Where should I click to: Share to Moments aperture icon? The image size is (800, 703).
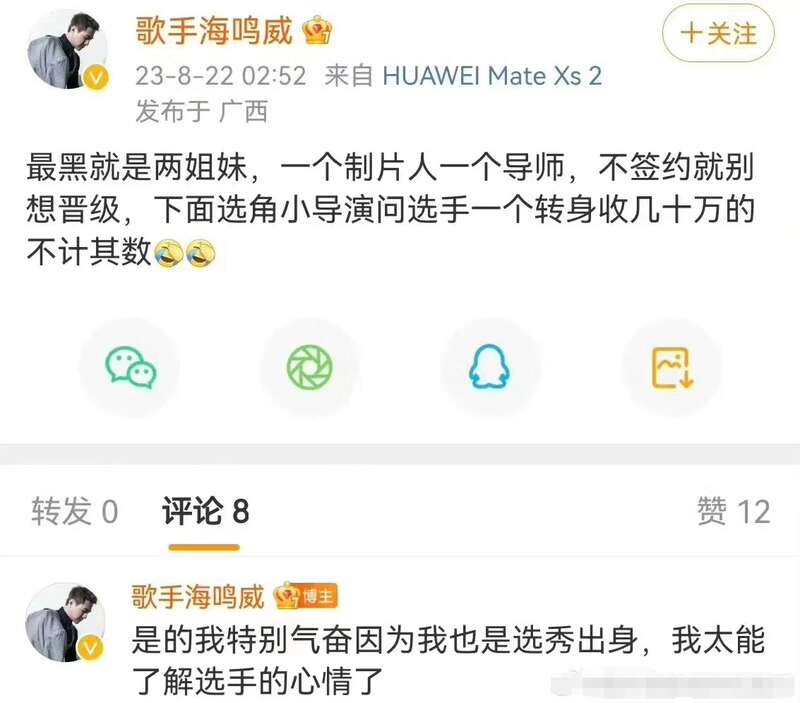pyautogui.click(x=310, y=367)
